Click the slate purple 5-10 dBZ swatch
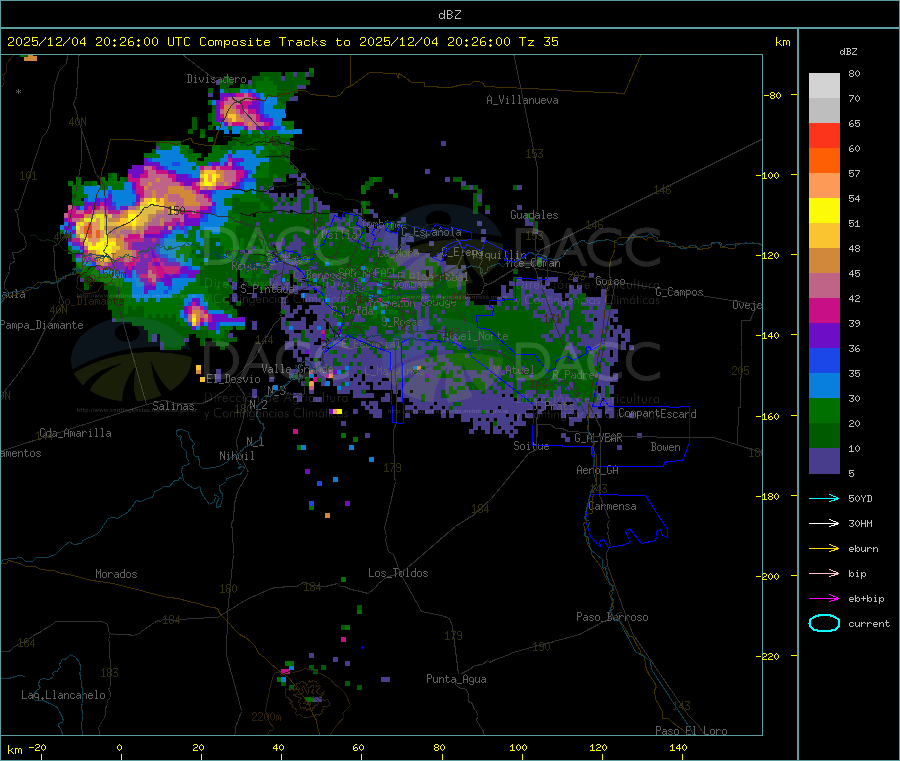Image resolution: width=900 pixels, height=761 pixels. click(x=824, y=461)
